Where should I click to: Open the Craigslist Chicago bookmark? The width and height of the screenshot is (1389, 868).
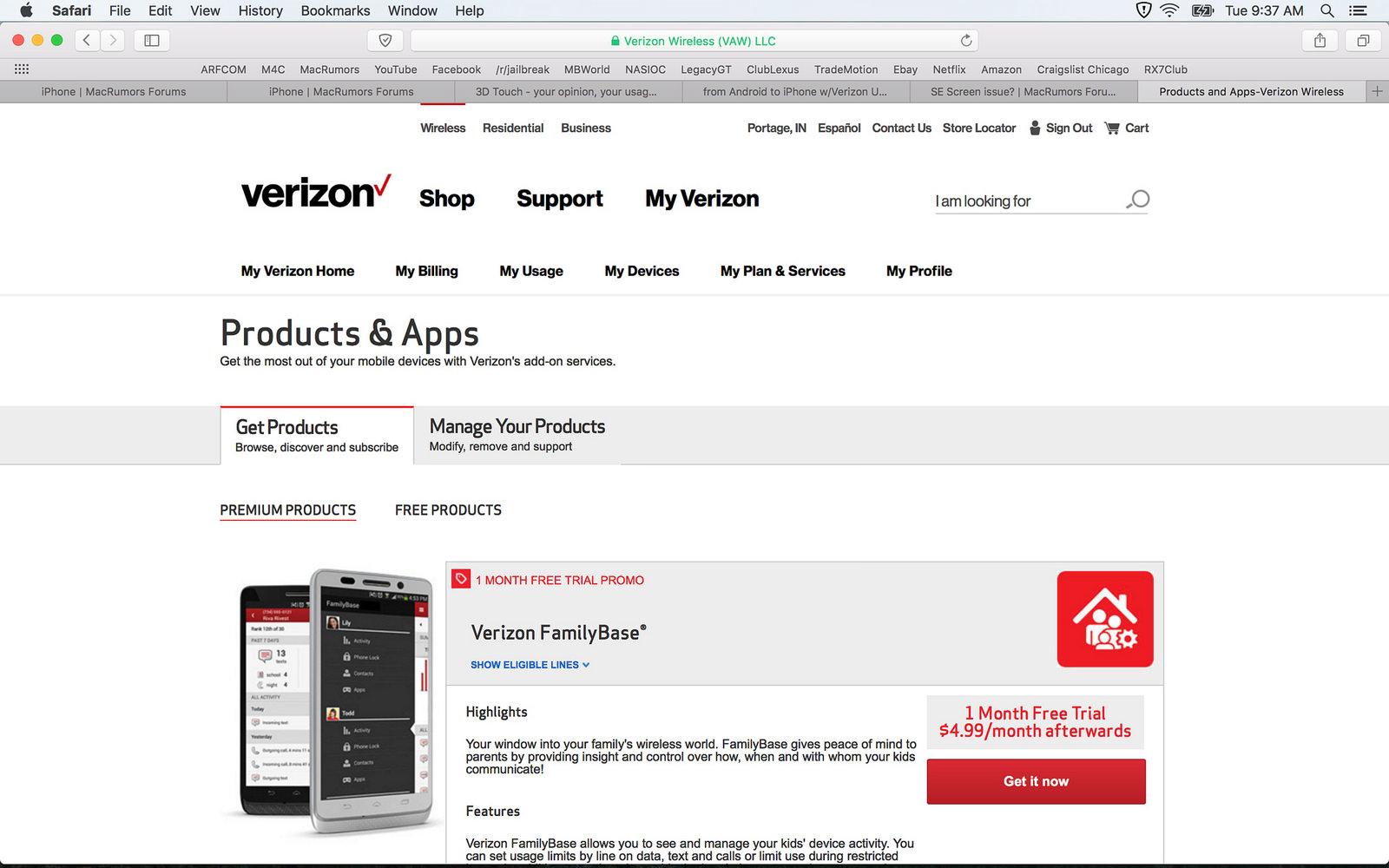pyautogui.click(x=1083, y=69)
